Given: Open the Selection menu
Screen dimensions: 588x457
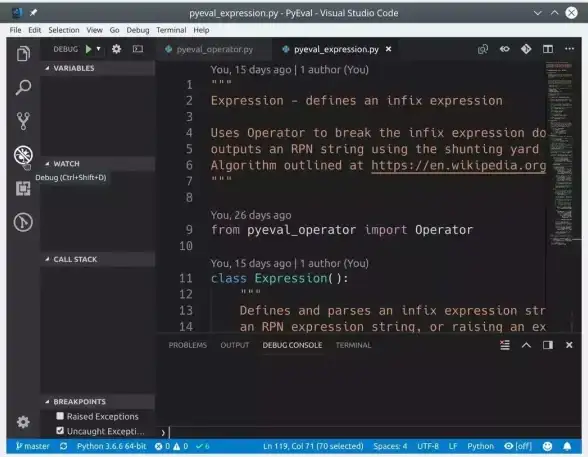Looking at the screenshot, I should click(64, 30).
